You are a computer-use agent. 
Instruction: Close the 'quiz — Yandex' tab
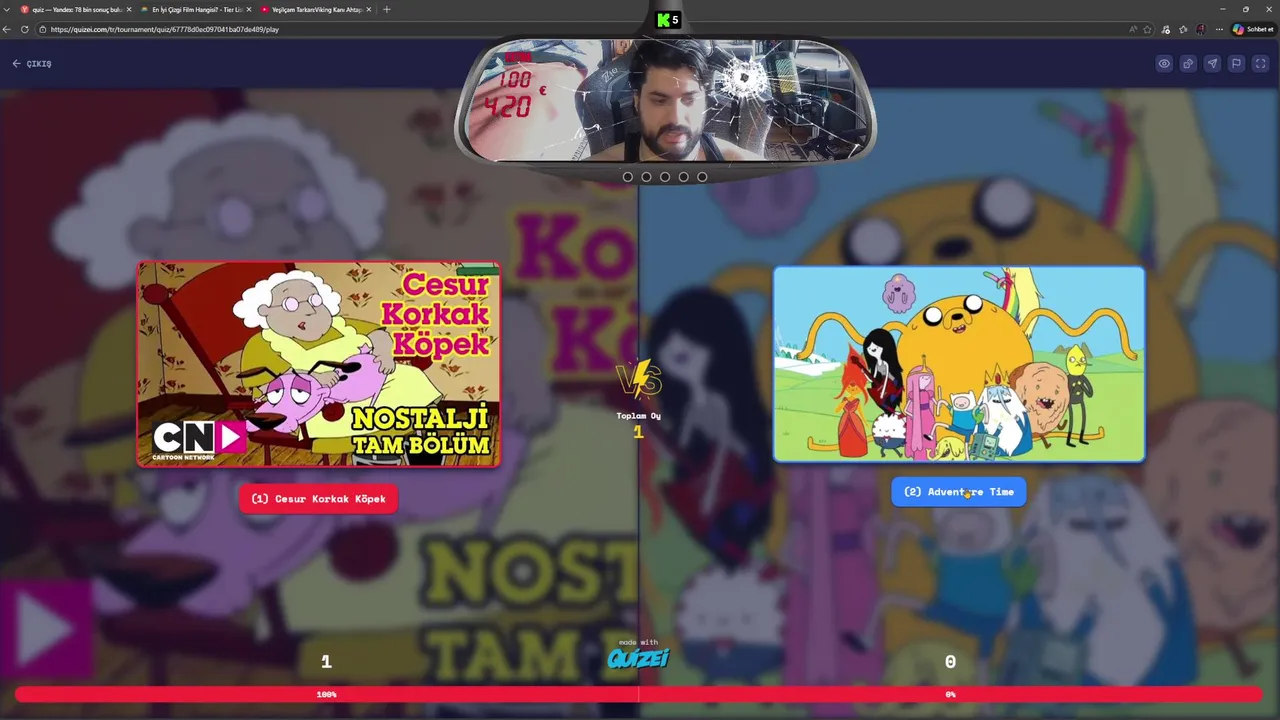[x=129, y=10]
